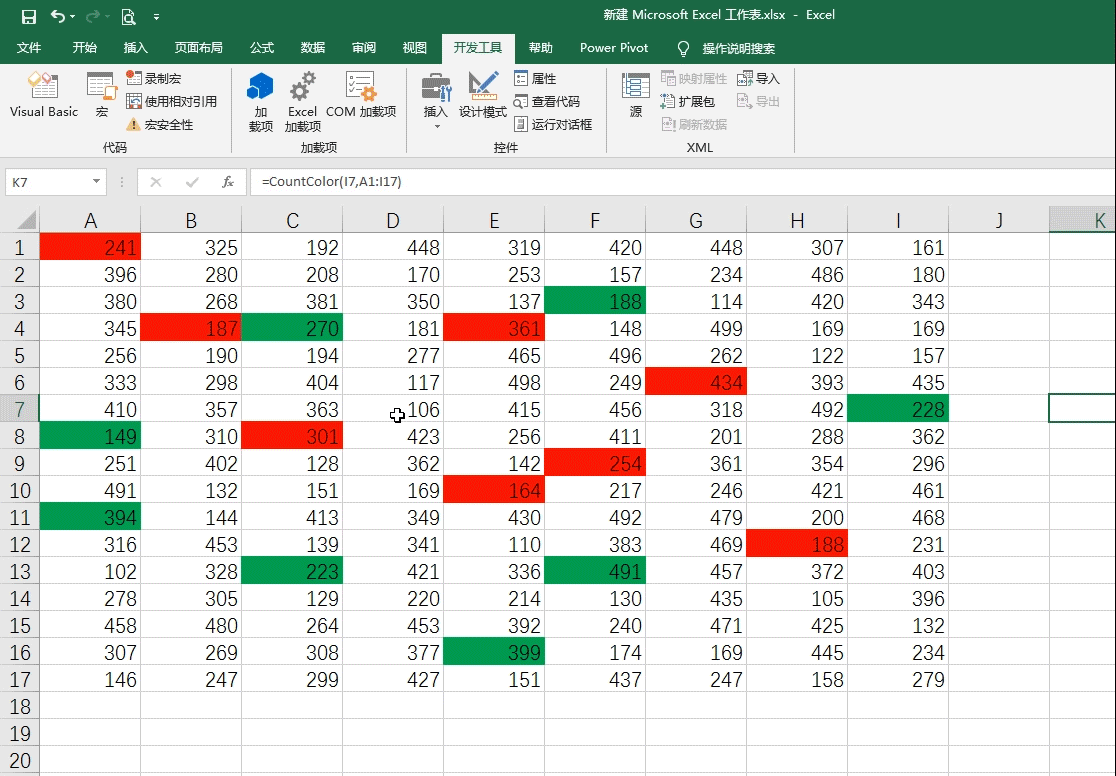Open the 宏 (Macros) dialog

click(x=102, y=94)
